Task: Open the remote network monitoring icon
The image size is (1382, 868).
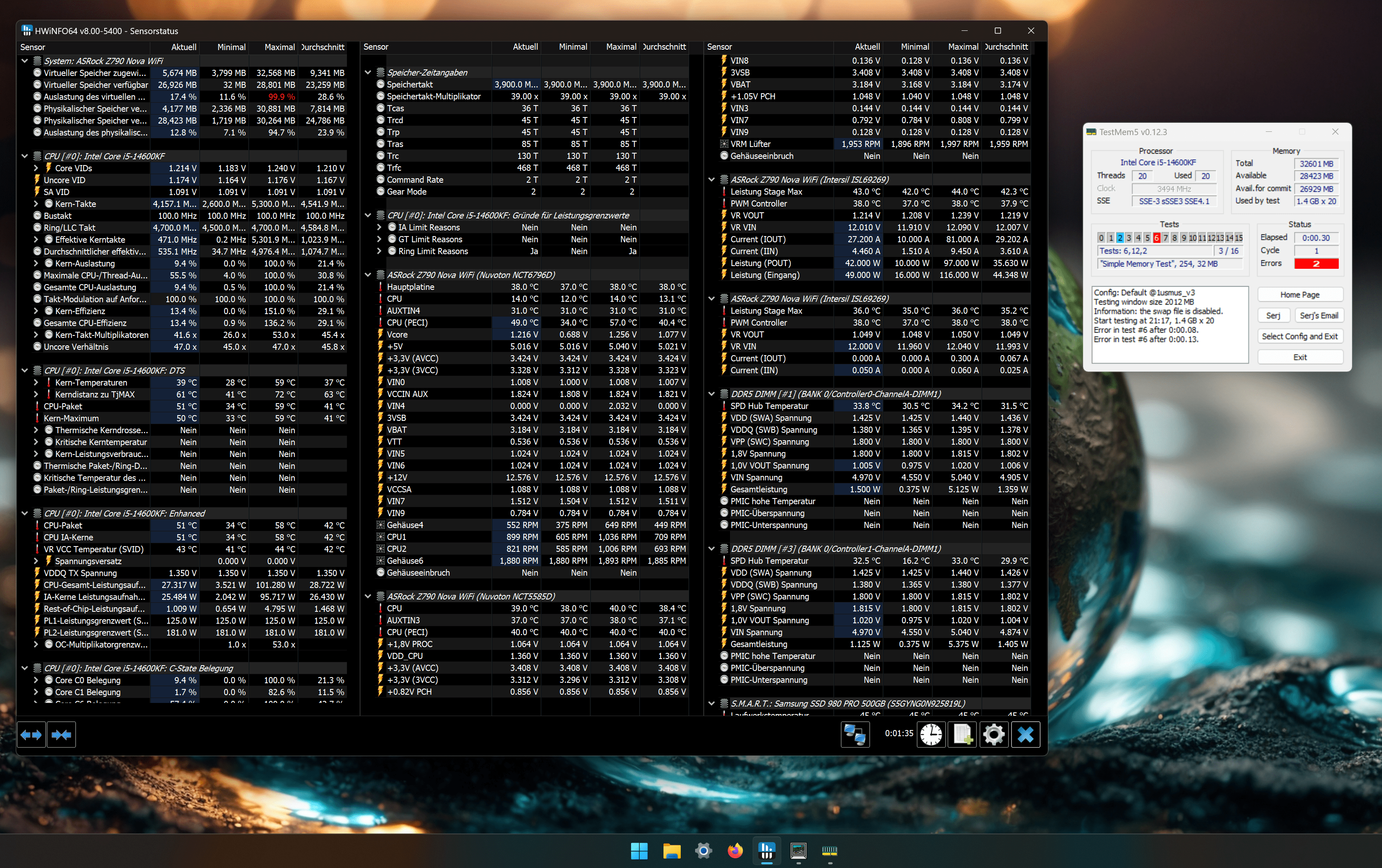Action: pos(855,735)
